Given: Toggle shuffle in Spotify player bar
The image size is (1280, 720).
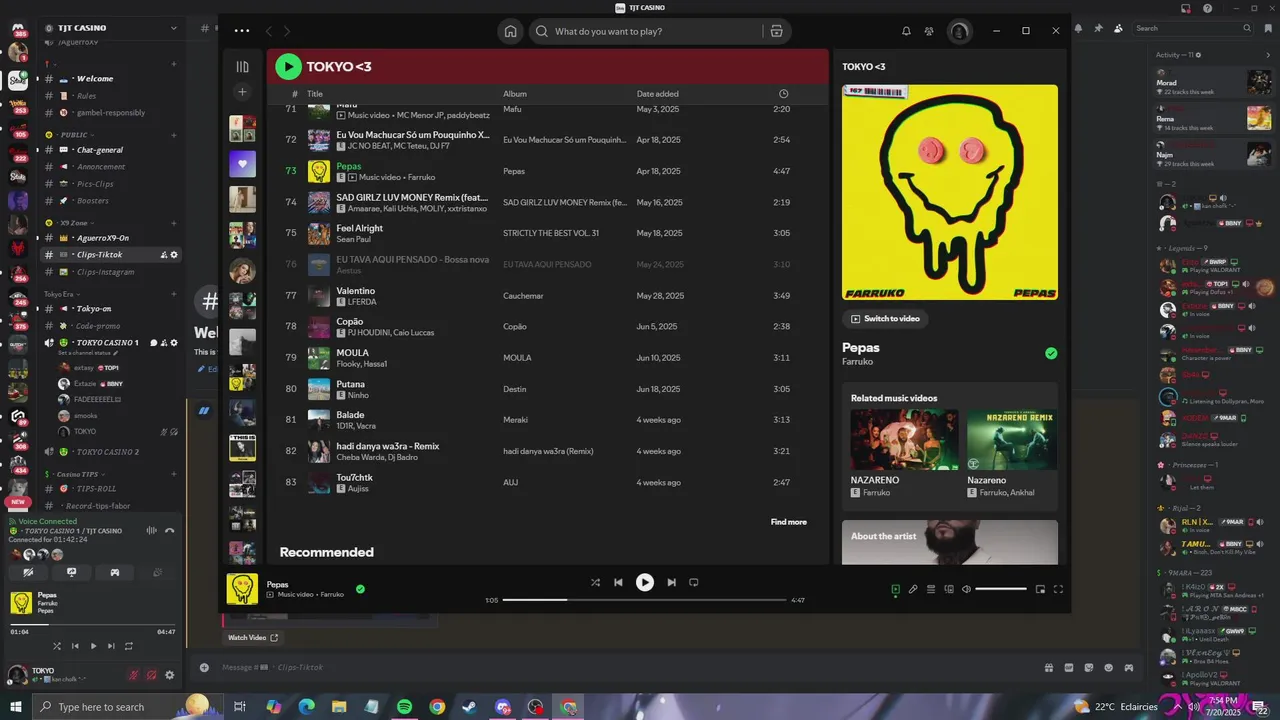Looking at the screenshot, I should pos(596,582).
